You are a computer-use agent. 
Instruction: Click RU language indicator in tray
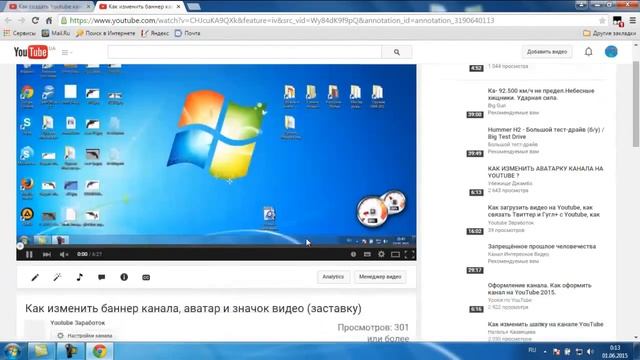point(532,350)
